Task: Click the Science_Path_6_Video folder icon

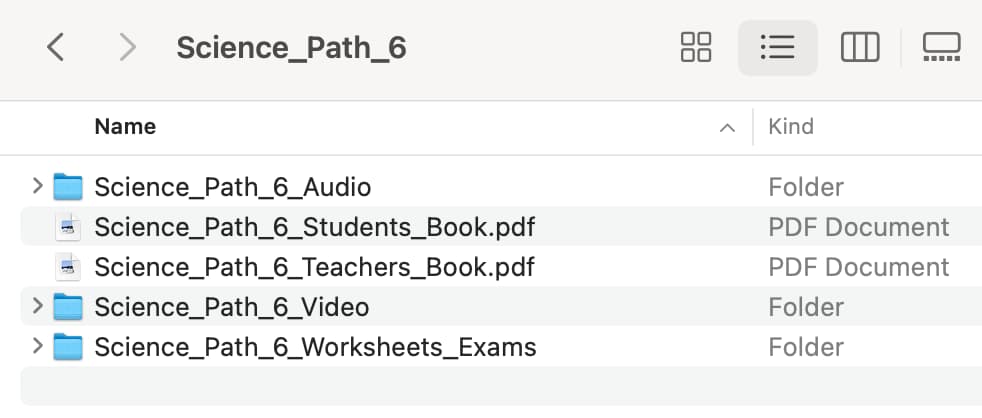Action: point(68,307)
